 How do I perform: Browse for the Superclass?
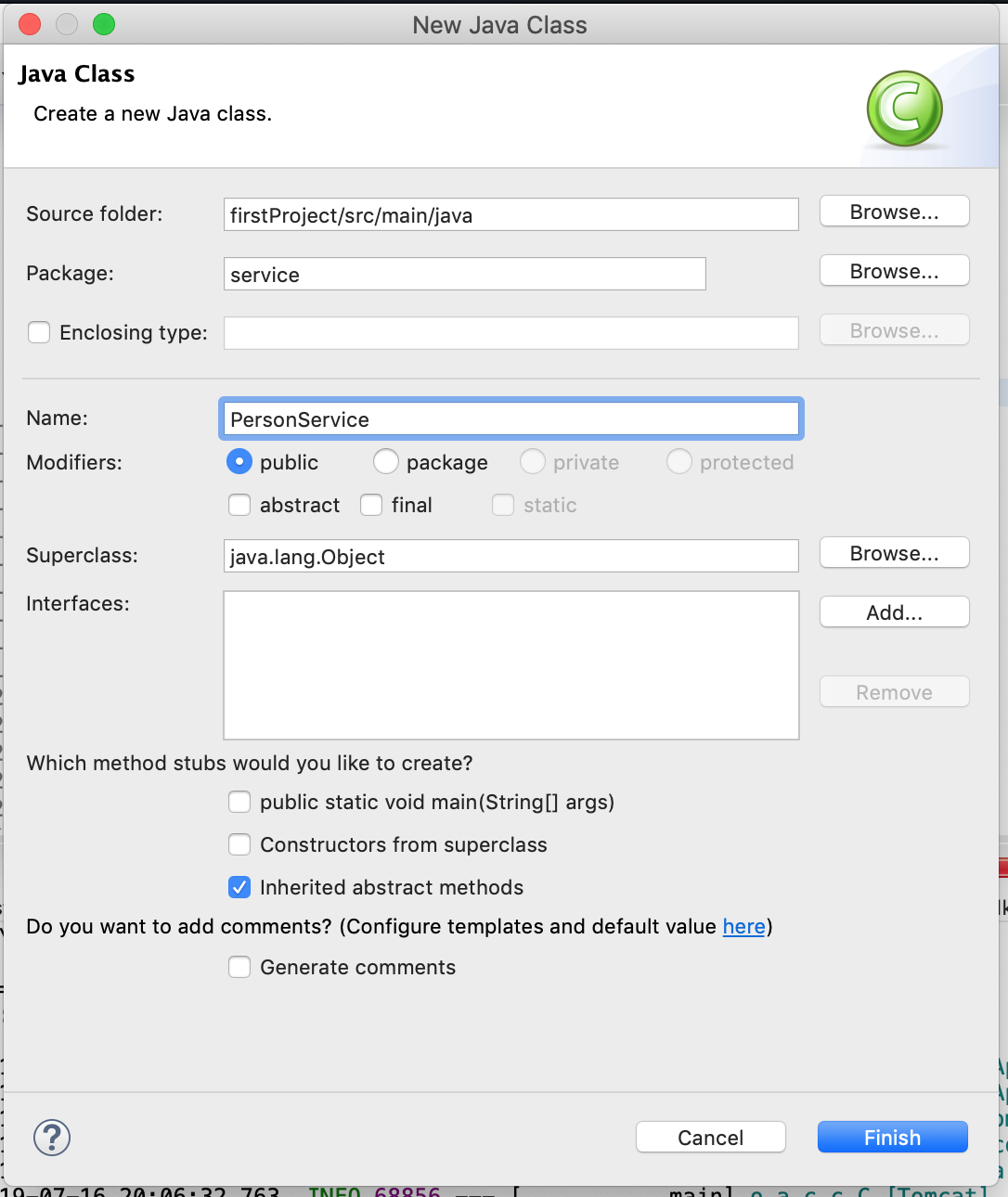pos(895,553)
